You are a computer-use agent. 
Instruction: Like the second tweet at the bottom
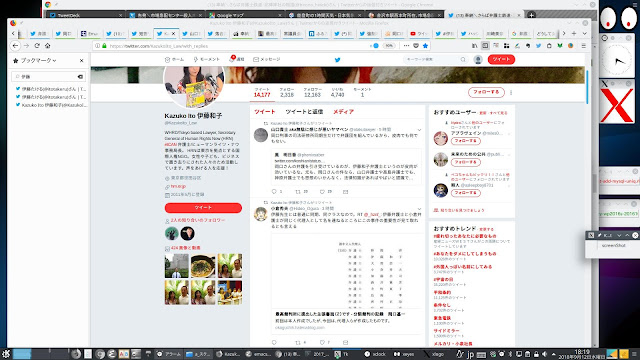click(322, 342)
